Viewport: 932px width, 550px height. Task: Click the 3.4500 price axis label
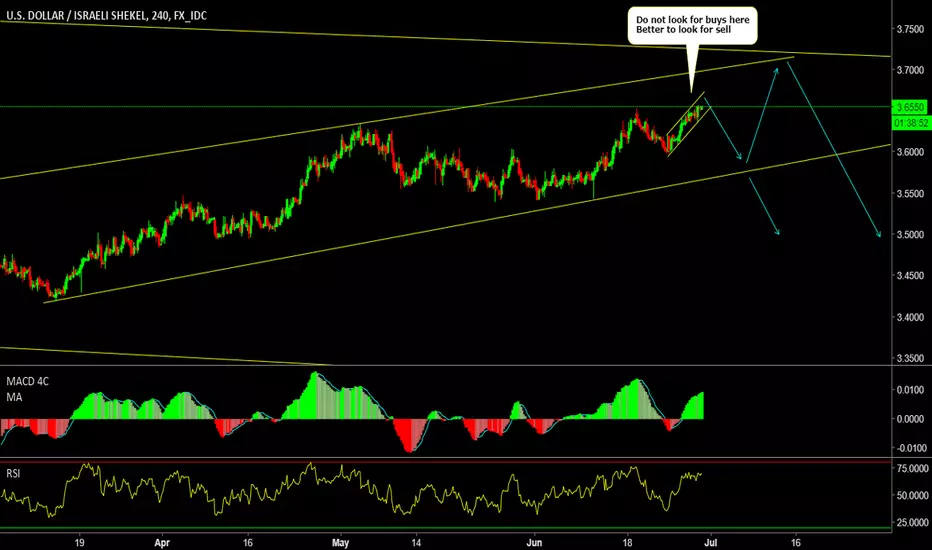[910, 276]
